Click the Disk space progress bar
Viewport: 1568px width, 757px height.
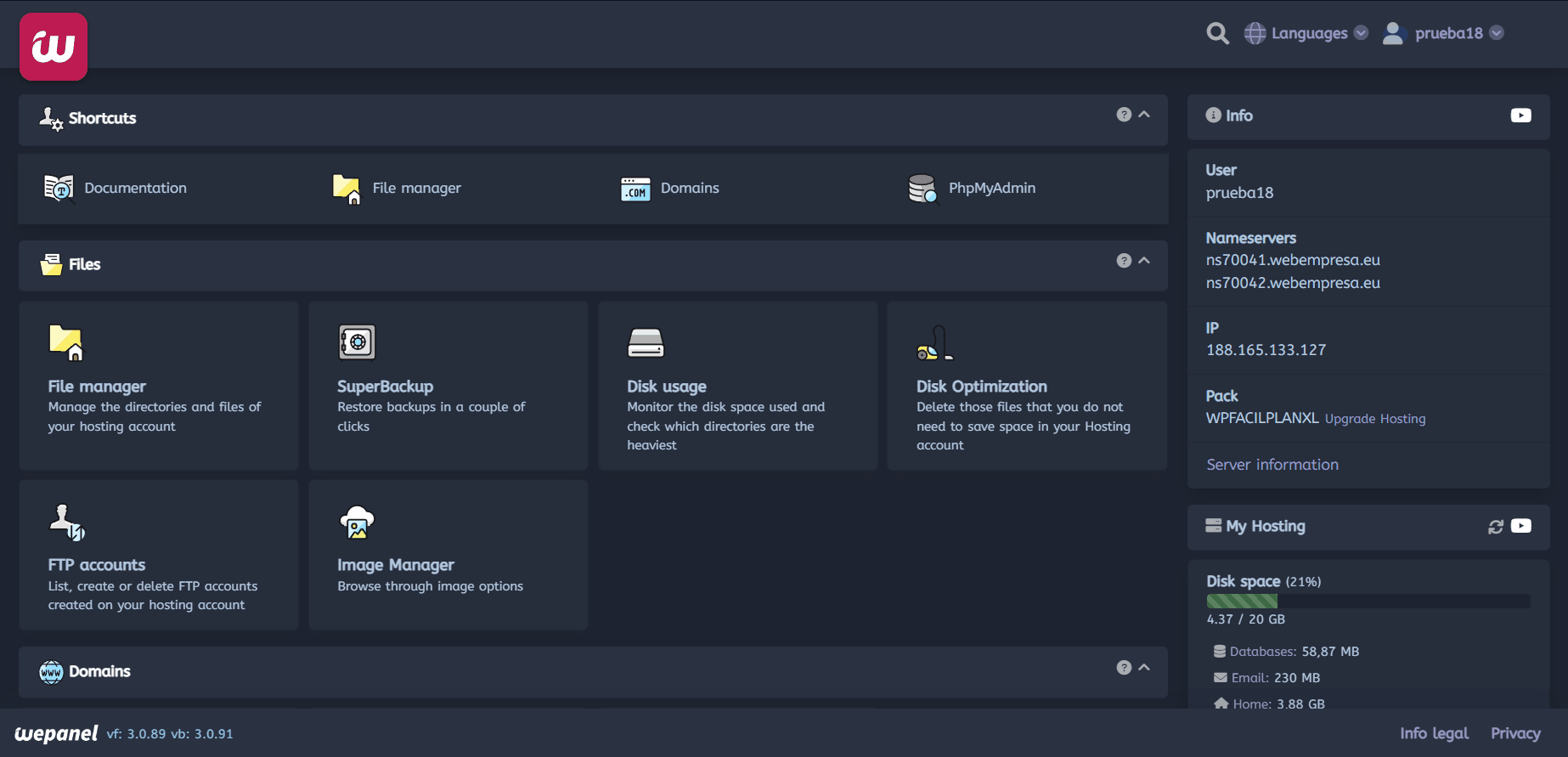[1368, 602]
